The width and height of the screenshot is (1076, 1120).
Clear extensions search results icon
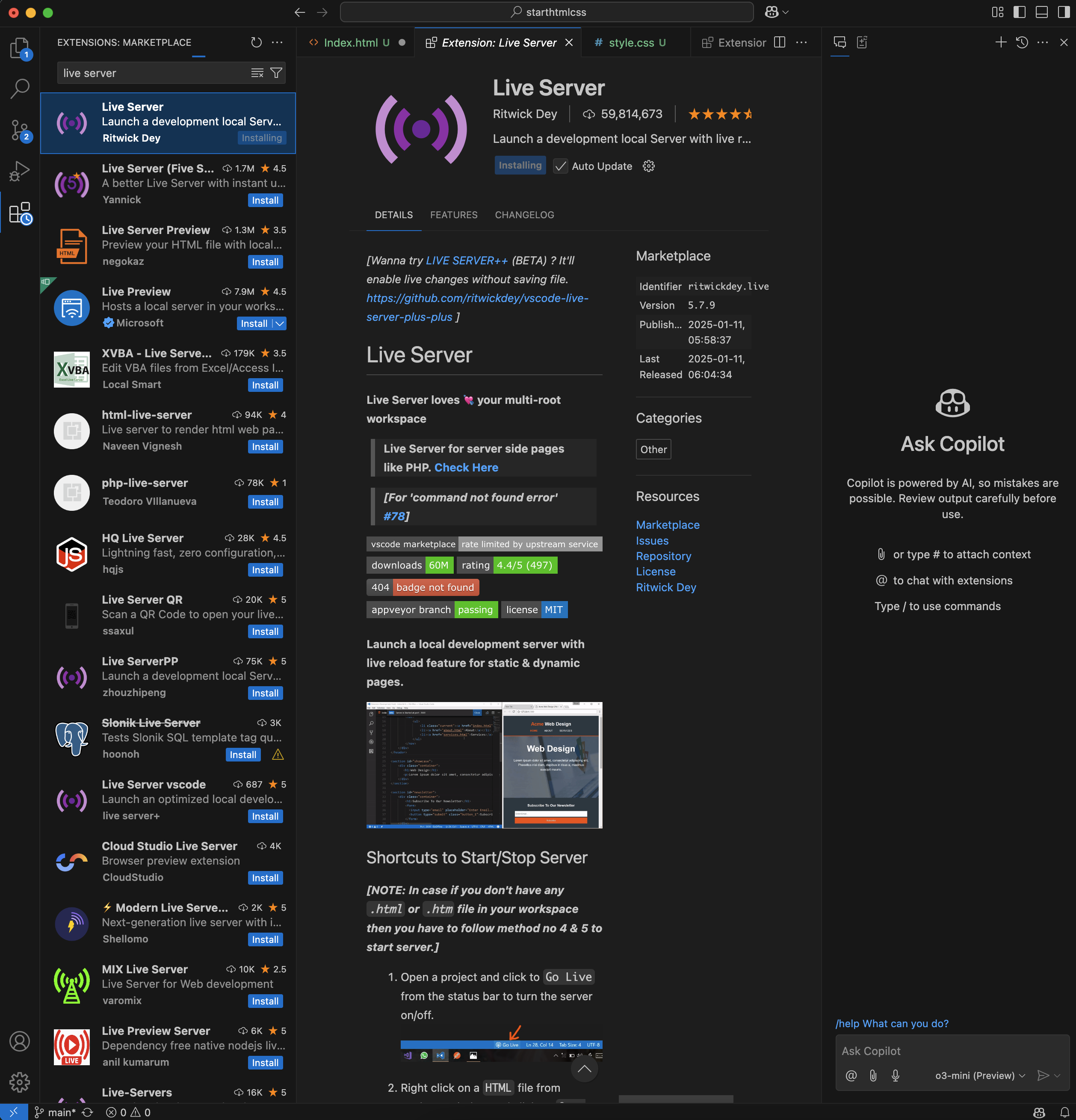tap(257, 73)
